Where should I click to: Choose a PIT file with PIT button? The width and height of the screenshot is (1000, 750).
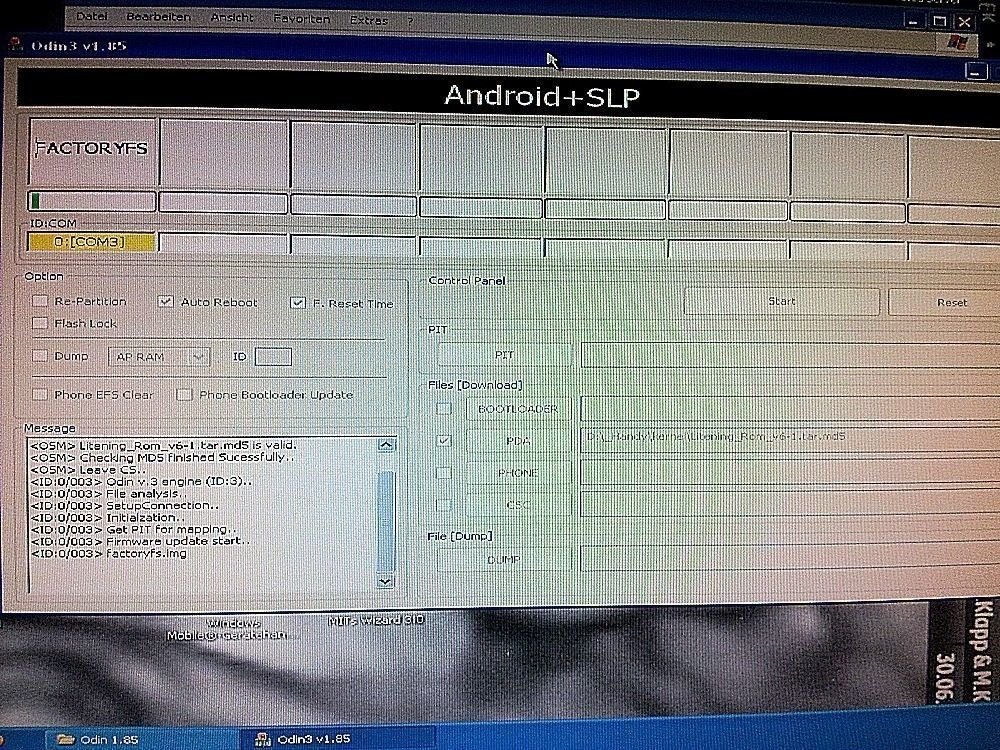[504, 355]
